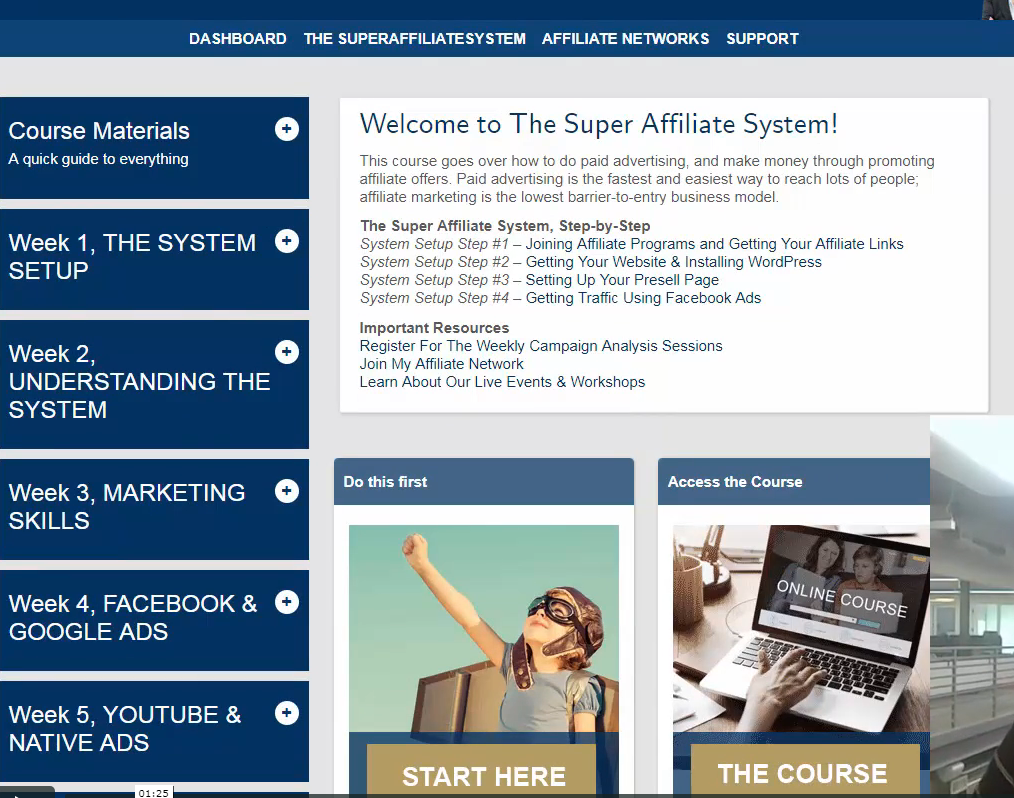1014x798 pixels.
Task: Expand Course Materials with plus icon
Action: pyautogui.click(x=286, y=129)
